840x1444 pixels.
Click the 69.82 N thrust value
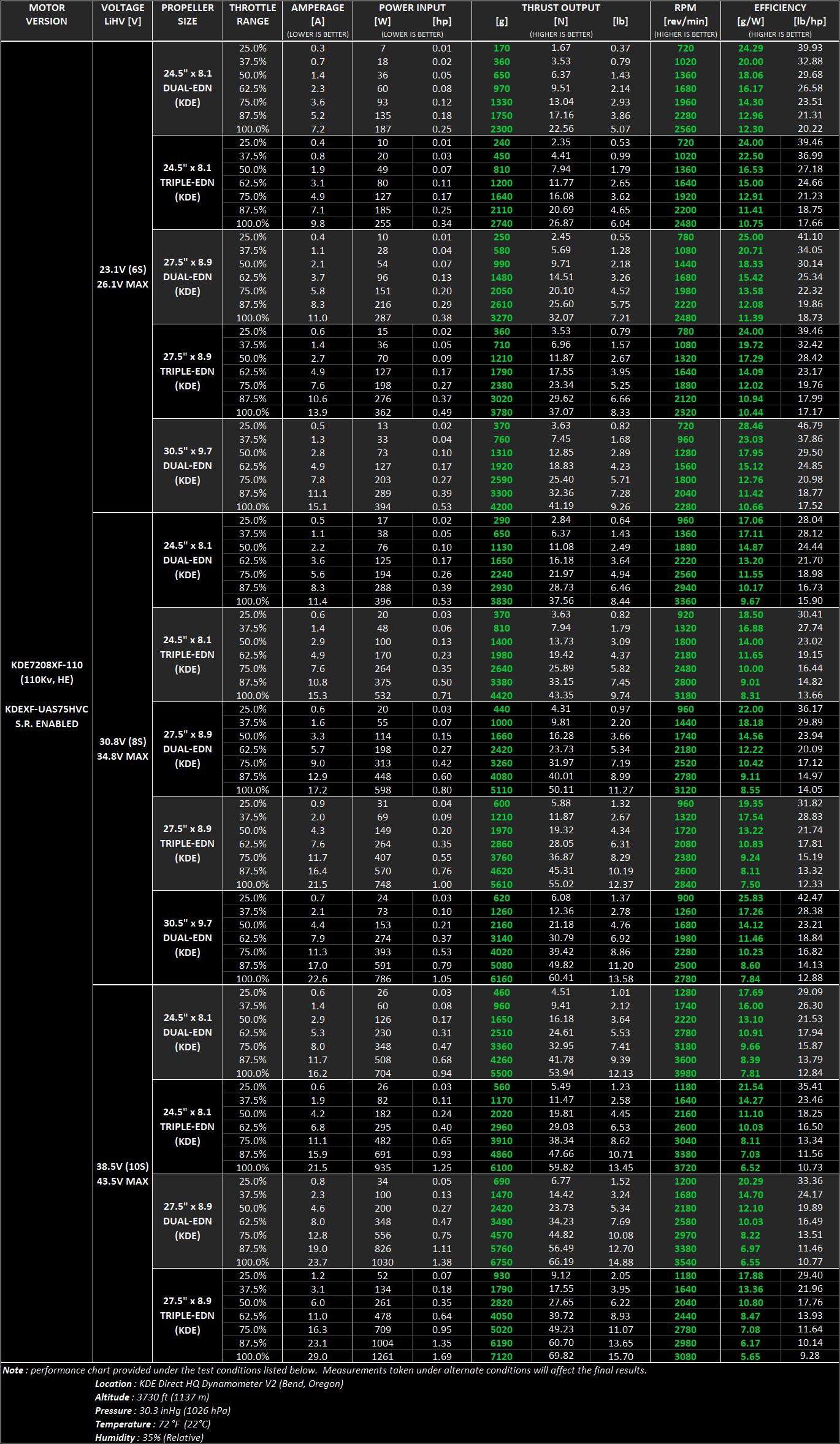pos(561,1356)
